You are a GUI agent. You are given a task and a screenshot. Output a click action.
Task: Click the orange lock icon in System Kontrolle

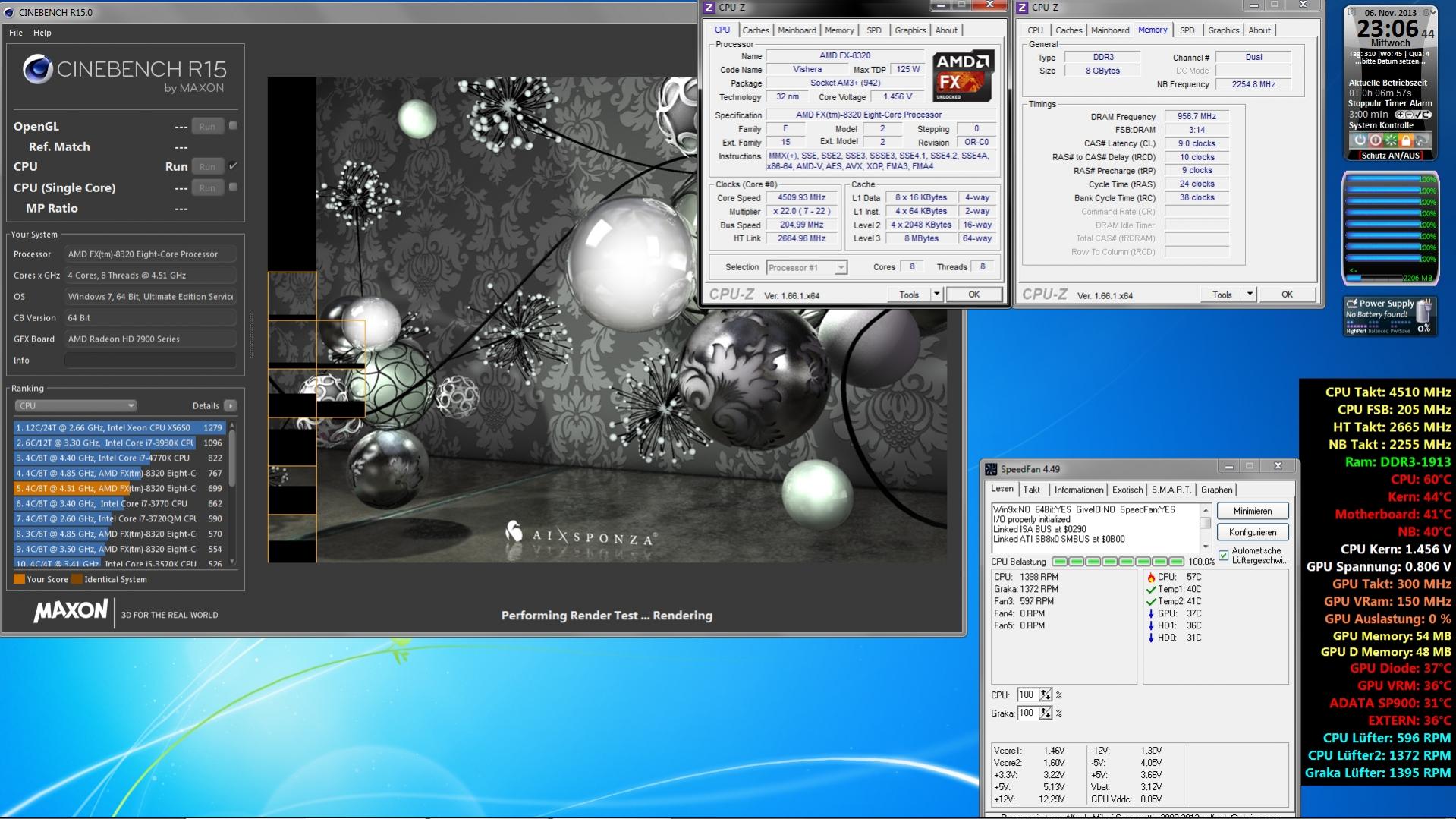coord(1406,140)
